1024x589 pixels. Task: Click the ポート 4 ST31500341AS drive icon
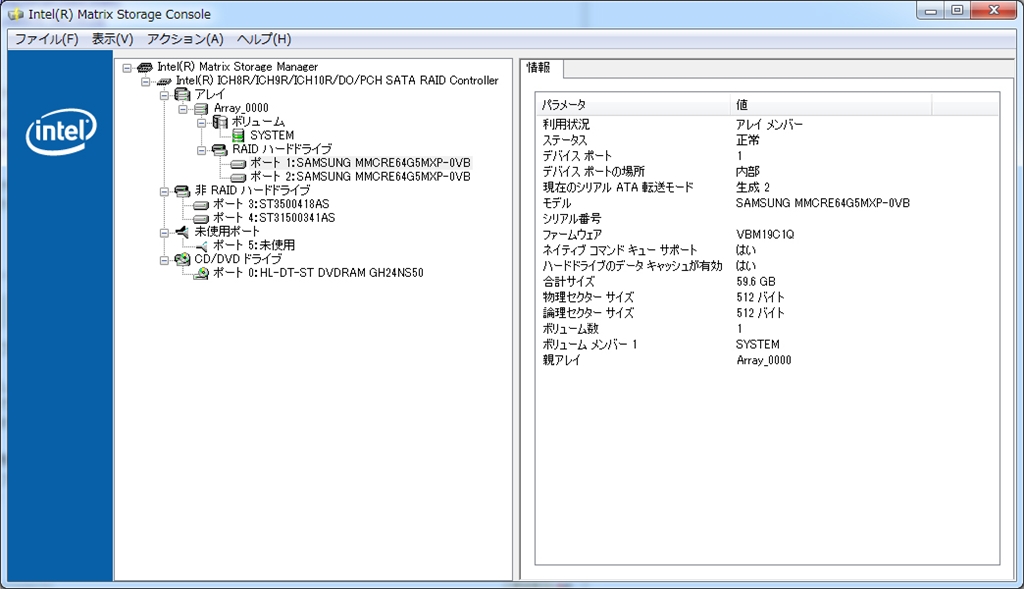click(x=201, y=218)
